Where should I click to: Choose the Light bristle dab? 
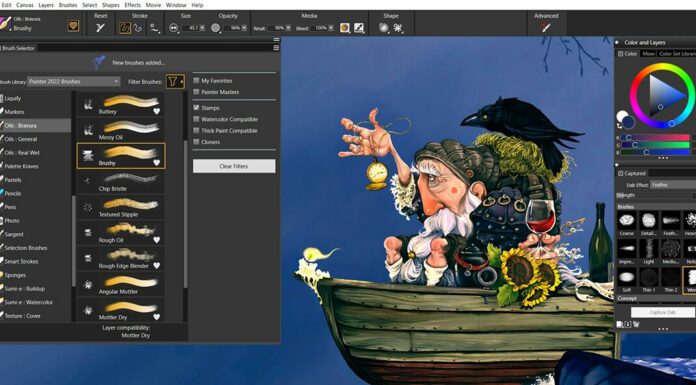click(649, 249)
